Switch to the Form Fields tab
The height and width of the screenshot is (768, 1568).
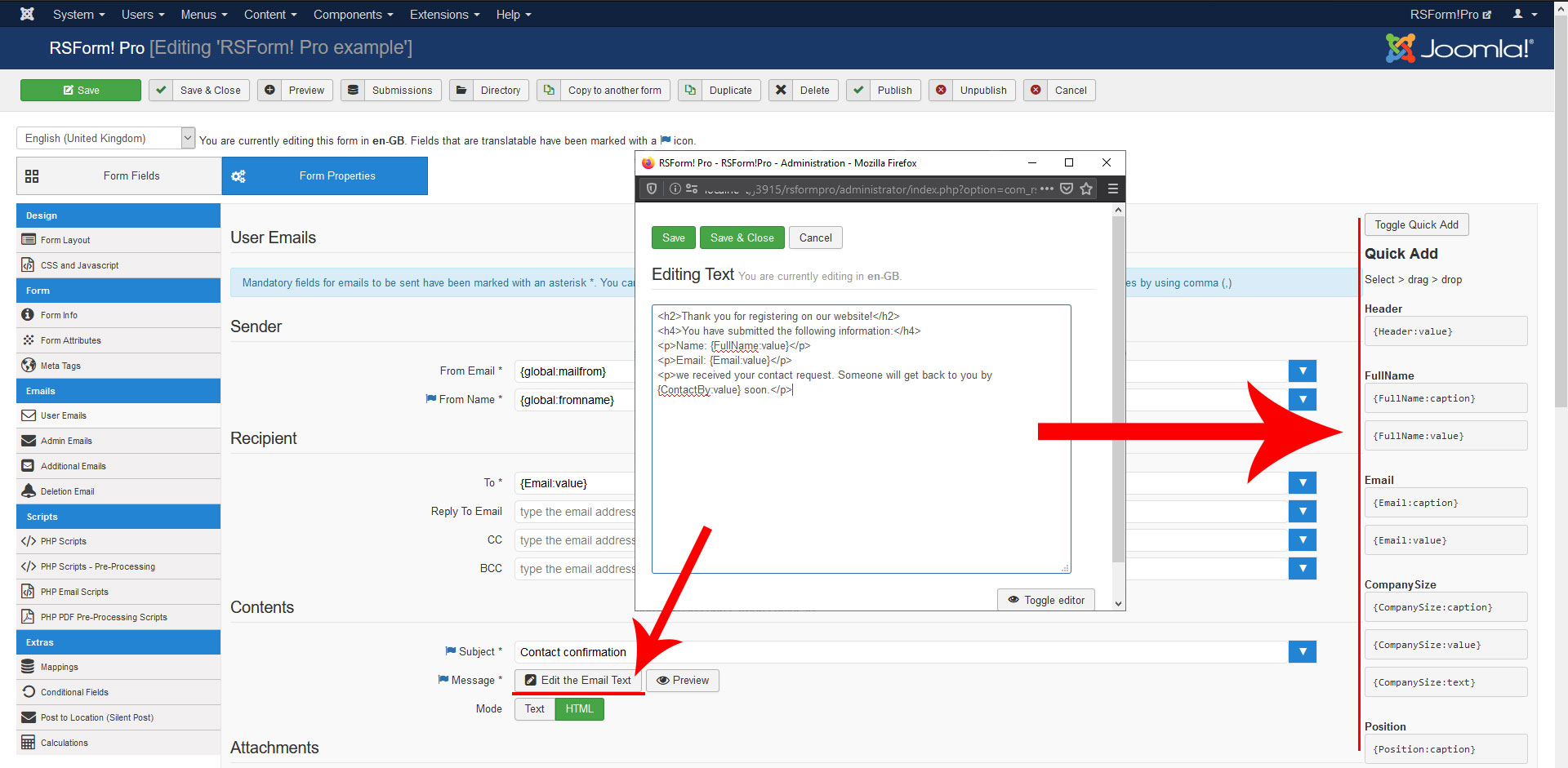(x=118, y=175)
